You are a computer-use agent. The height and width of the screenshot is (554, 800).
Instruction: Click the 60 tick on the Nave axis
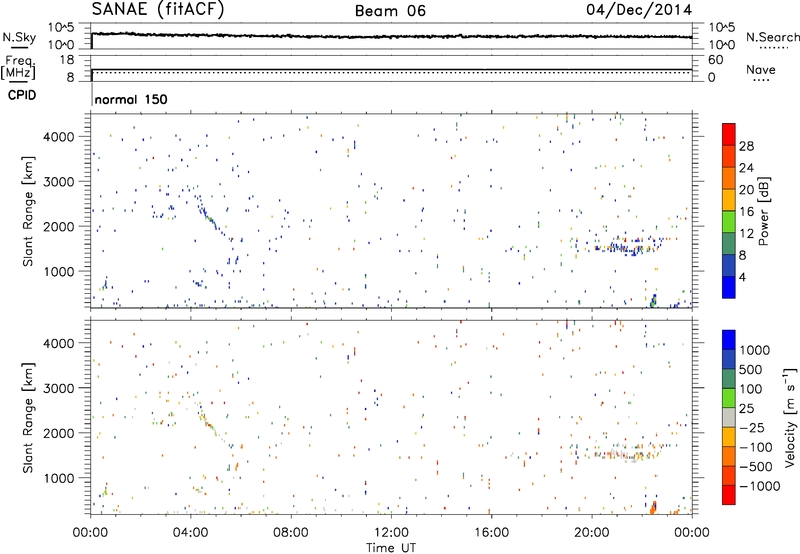point(715,60)
